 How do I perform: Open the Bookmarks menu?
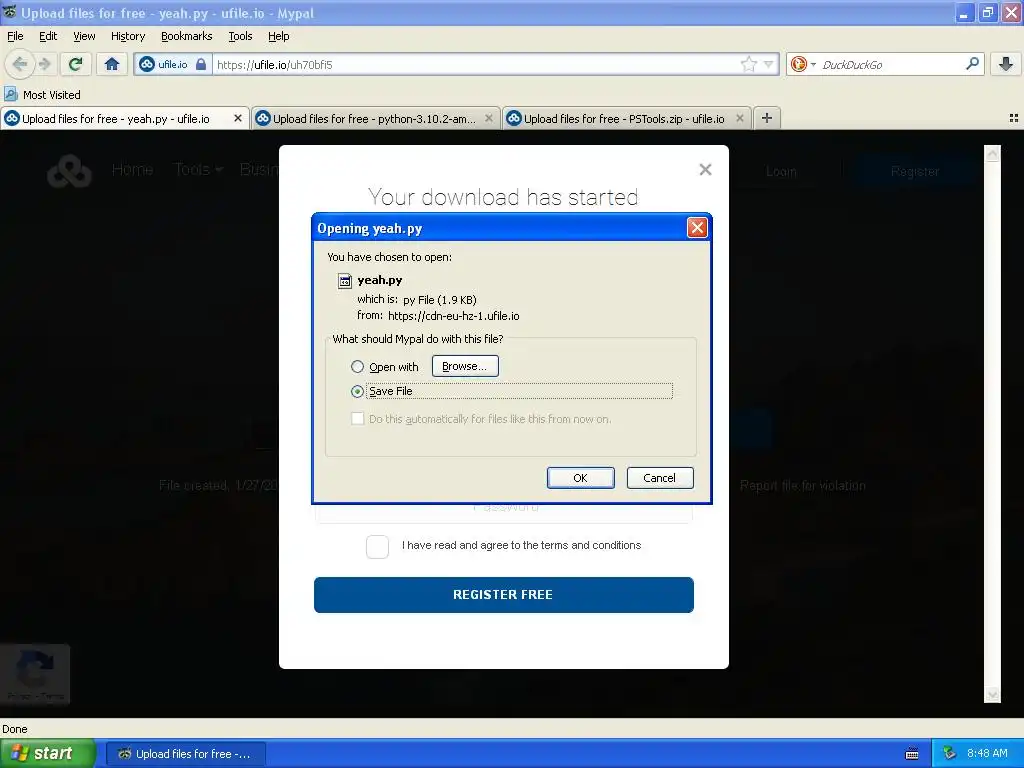186,36
